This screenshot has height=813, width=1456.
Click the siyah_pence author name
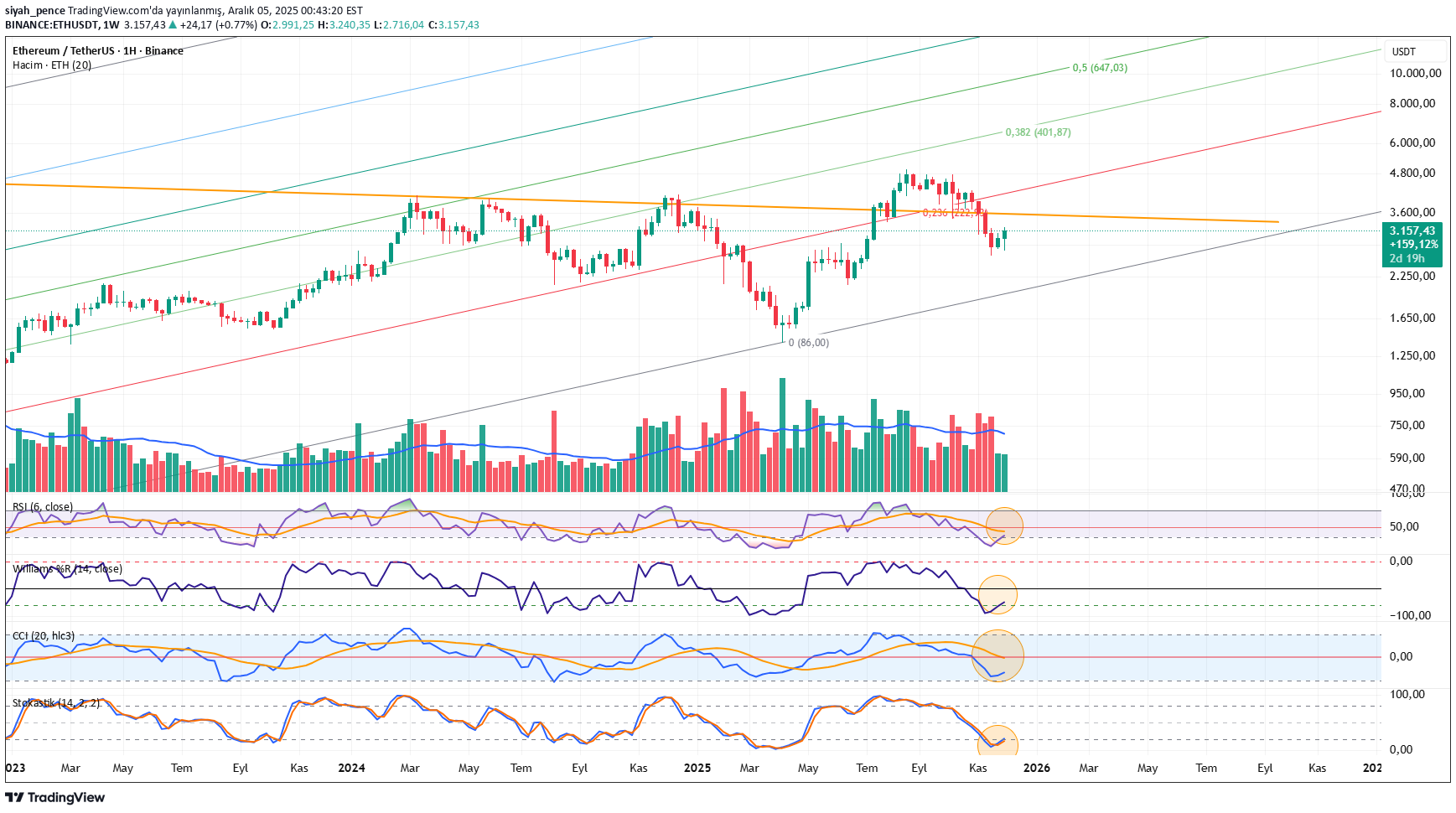coord(35,11)
